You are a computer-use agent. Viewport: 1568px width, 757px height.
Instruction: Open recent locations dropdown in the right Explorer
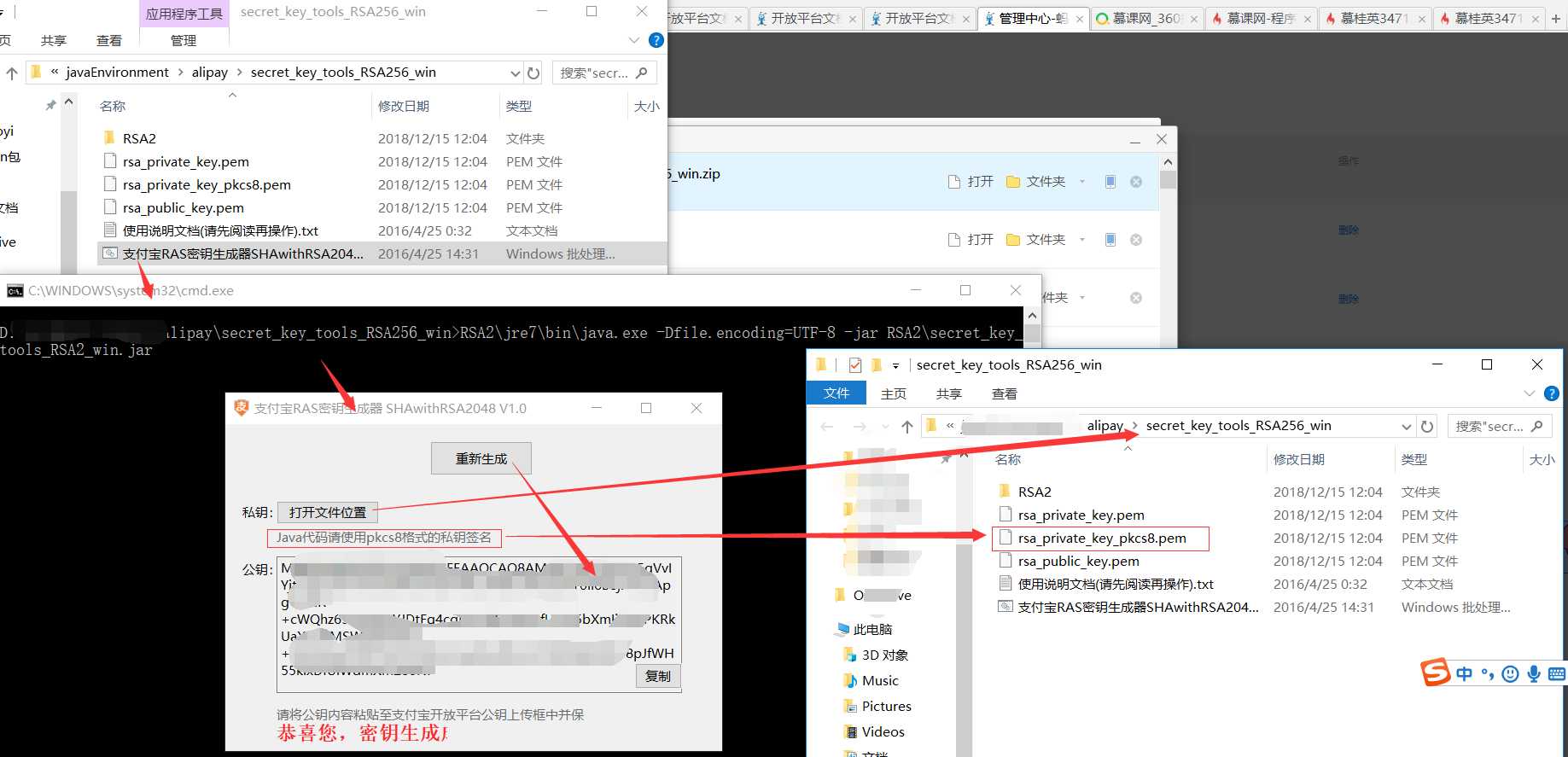(884, 426)
